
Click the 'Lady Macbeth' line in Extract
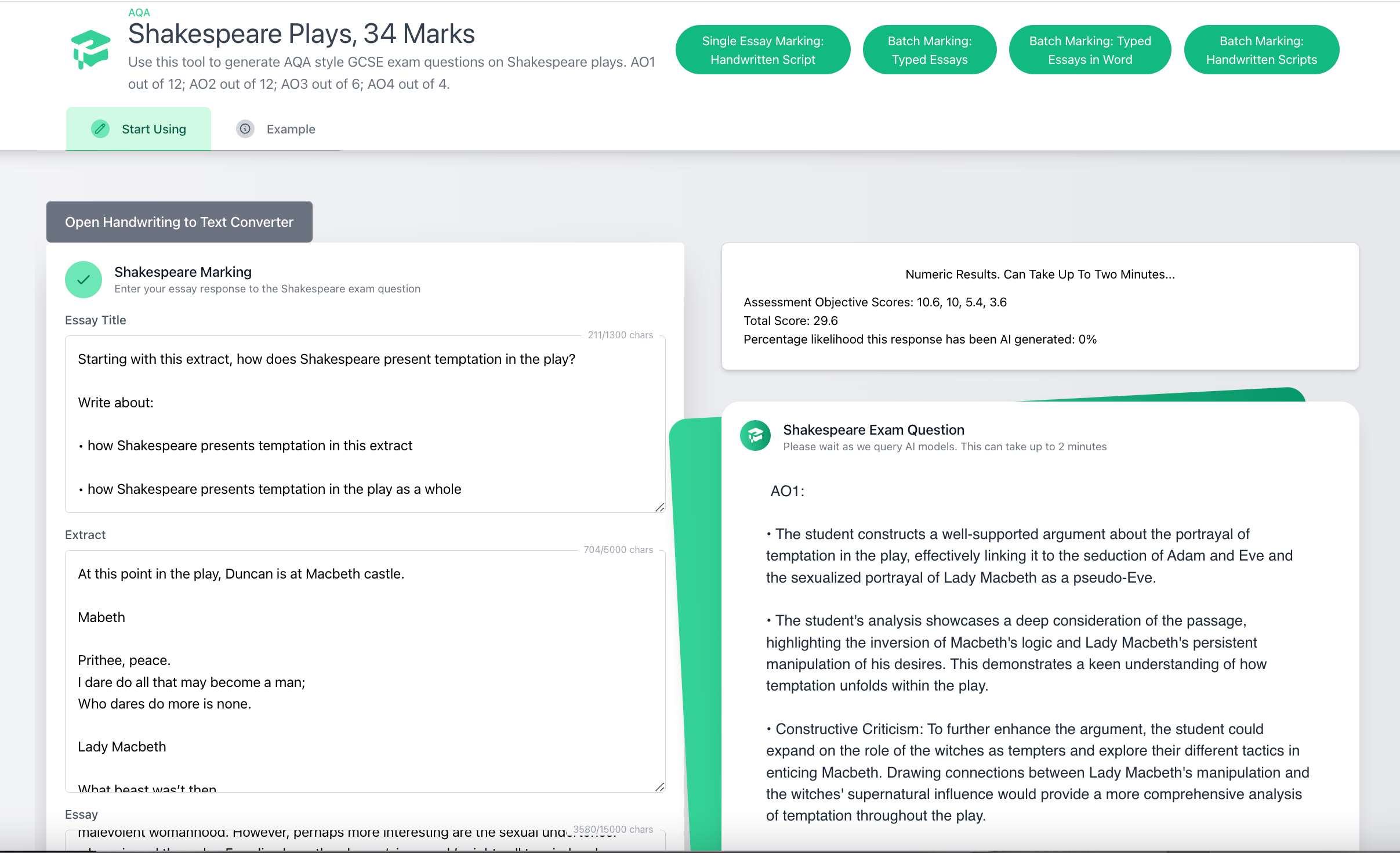[x=122, y=747]
